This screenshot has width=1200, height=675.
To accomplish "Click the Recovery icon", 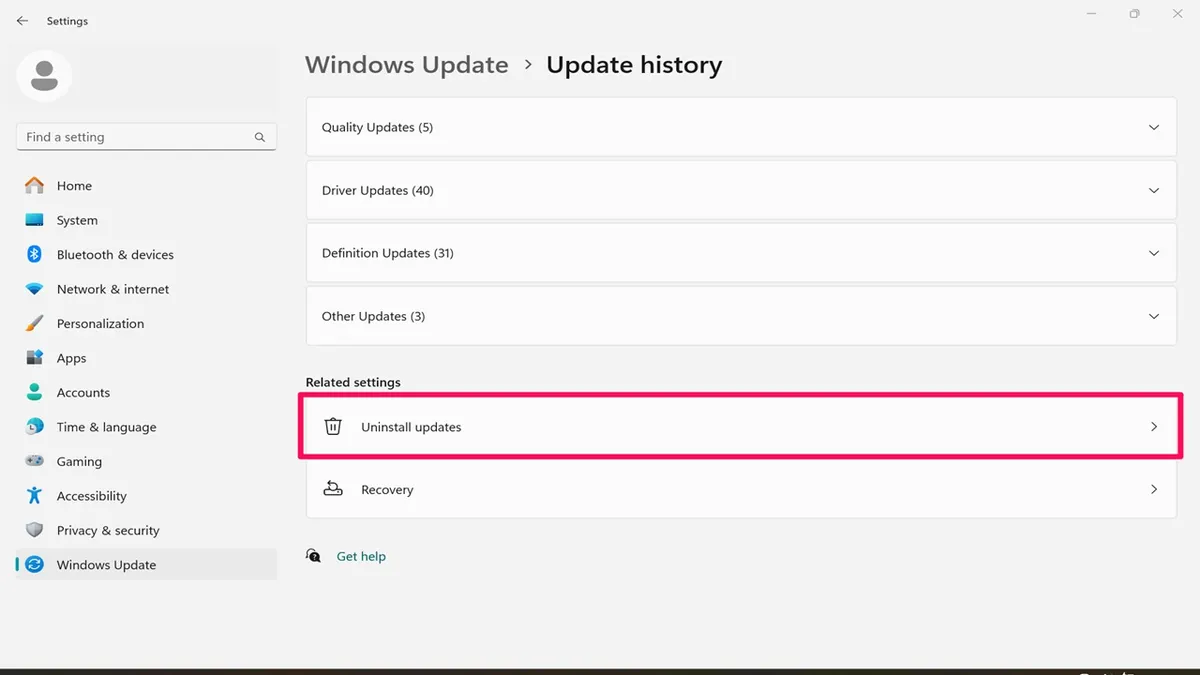I will [x=333, y=489].
